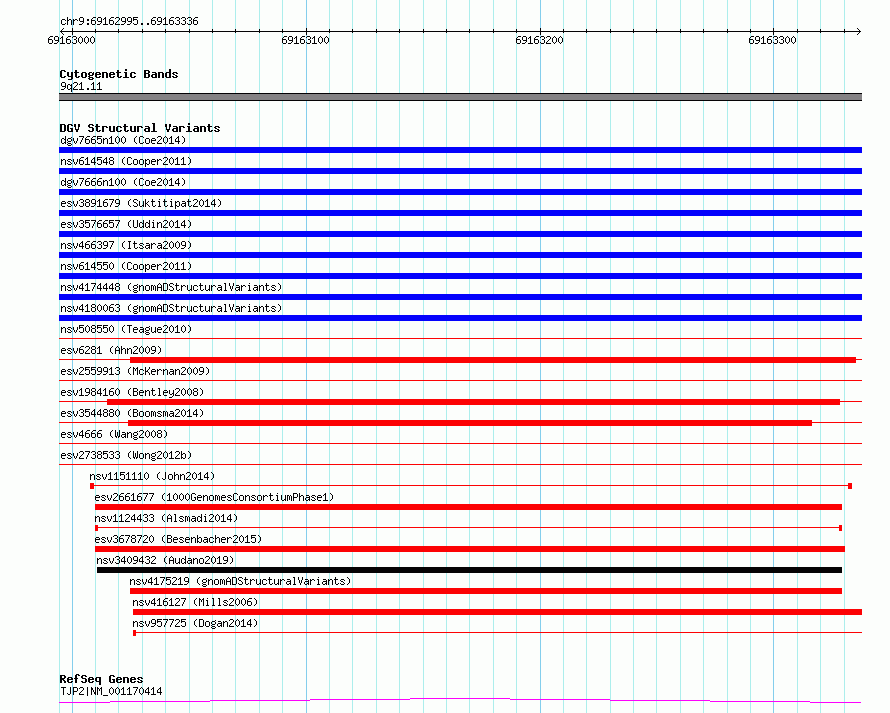The width and height of the screenshot is (890, 713).
Task: Click the blue bar under nsv4174448
Action: [x=460, y=297]
